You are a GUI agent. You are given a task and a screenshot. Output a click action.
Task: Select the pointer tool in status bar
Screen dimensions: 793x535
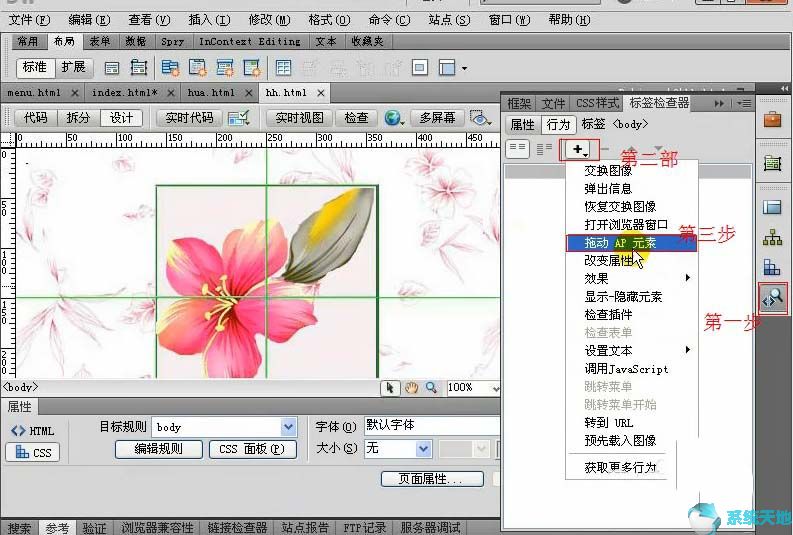pos(390,388)
